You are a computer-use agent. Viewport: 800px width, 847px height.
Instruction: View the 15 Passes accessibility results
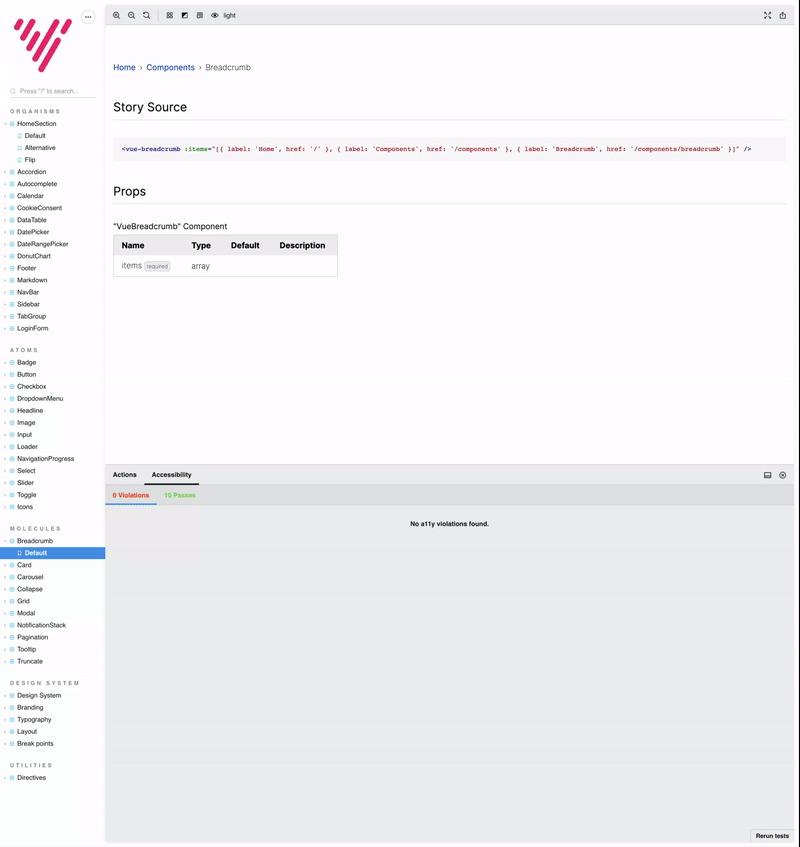[178, 495]
